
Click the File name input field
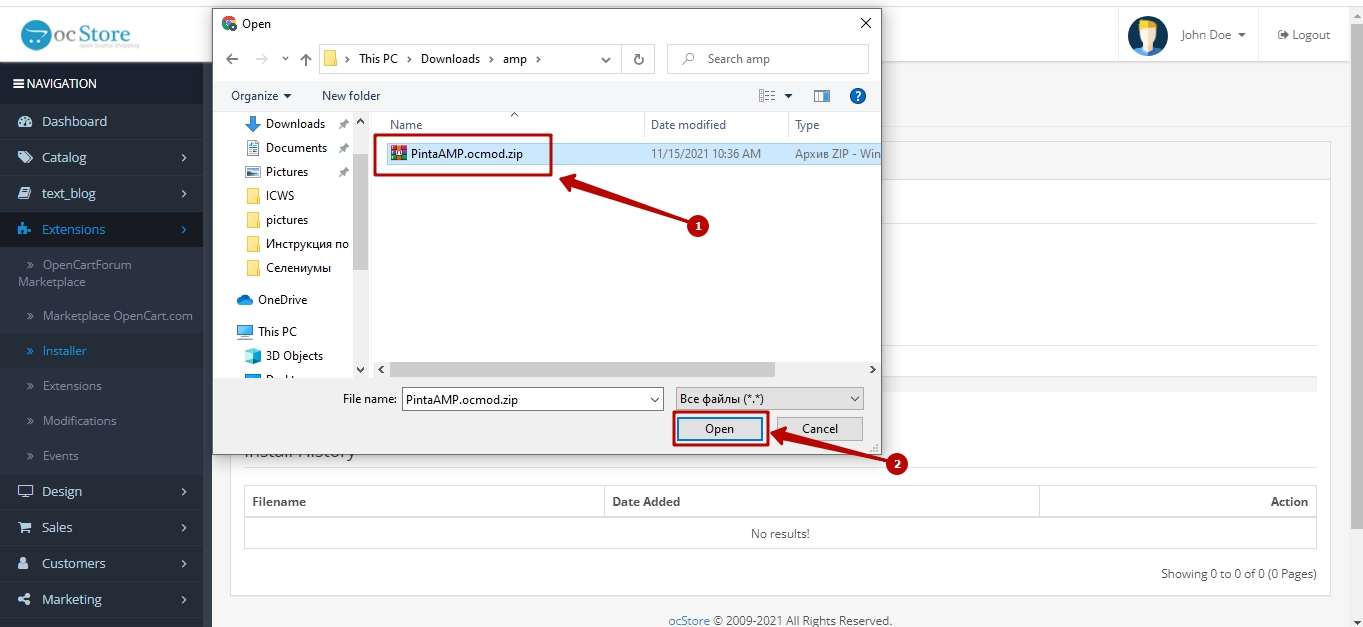tap(524, 399)
